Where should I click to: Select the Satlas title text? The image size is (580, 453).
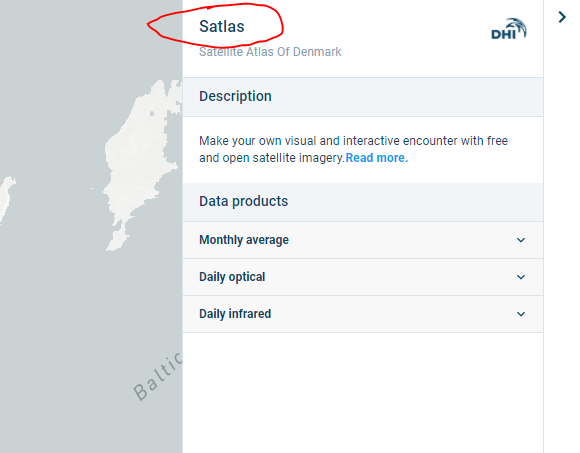222,27
